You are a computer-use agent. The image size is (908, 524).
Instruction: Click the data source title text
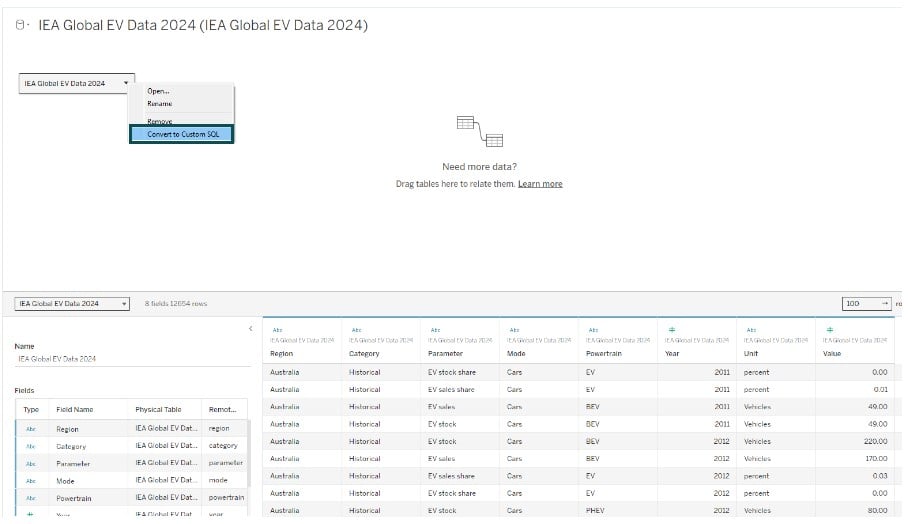click(x=203, y=25)
